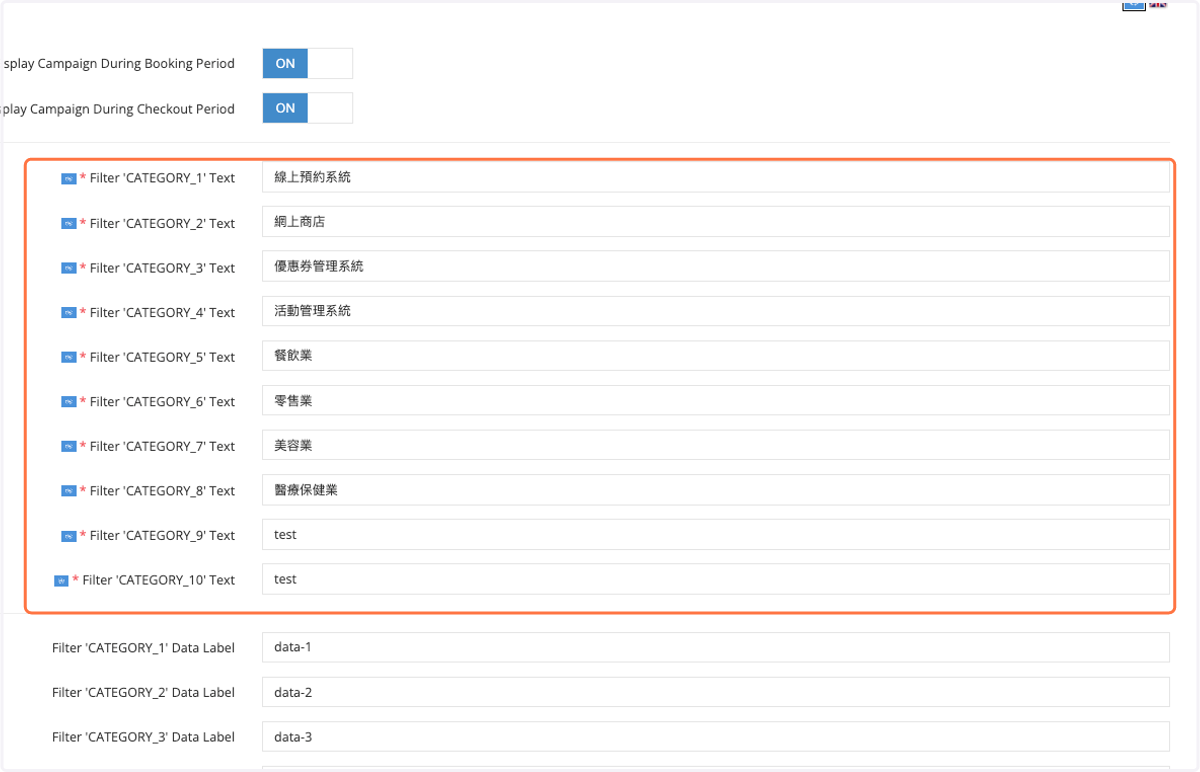Viewport: 1200px width, 772px height.
Task: Click the "Filter 'CATEGORY_4' Text" label
Action: pos(162,312)
